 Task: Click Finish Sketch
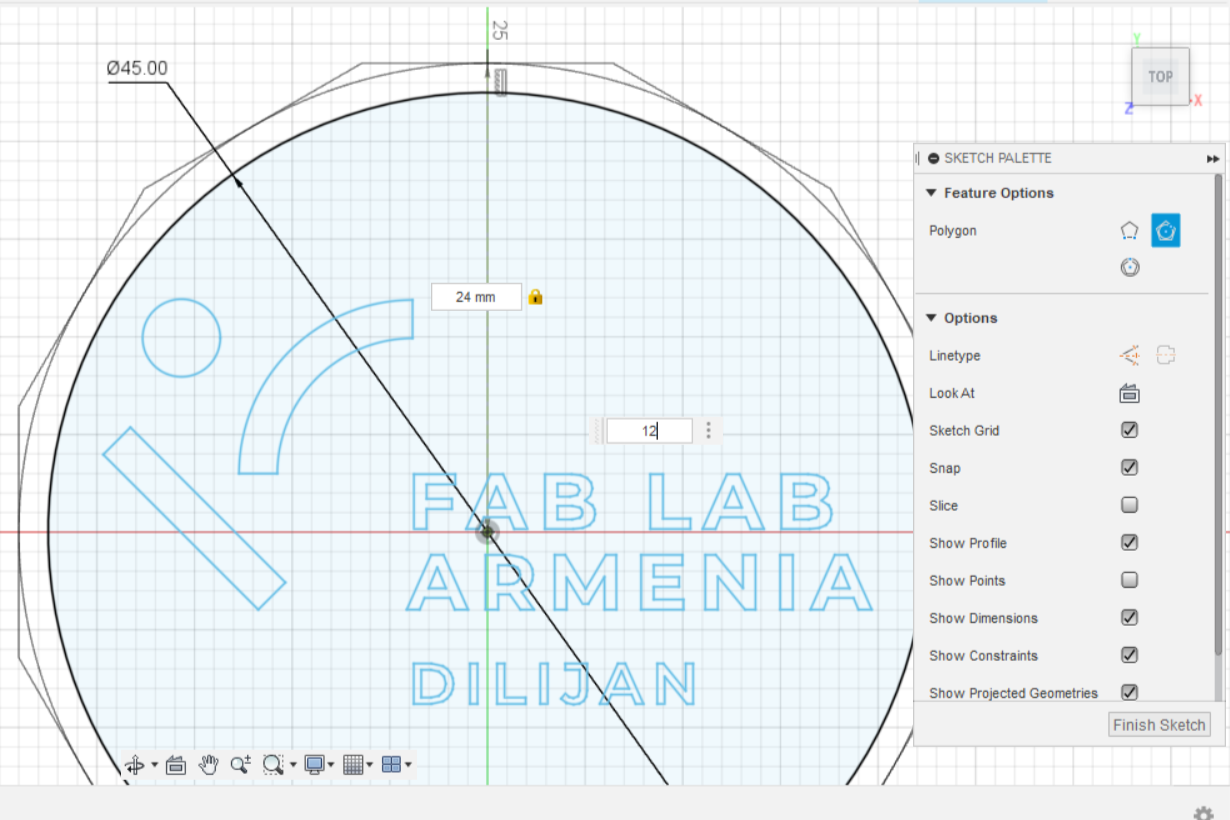pos(1159,724)
